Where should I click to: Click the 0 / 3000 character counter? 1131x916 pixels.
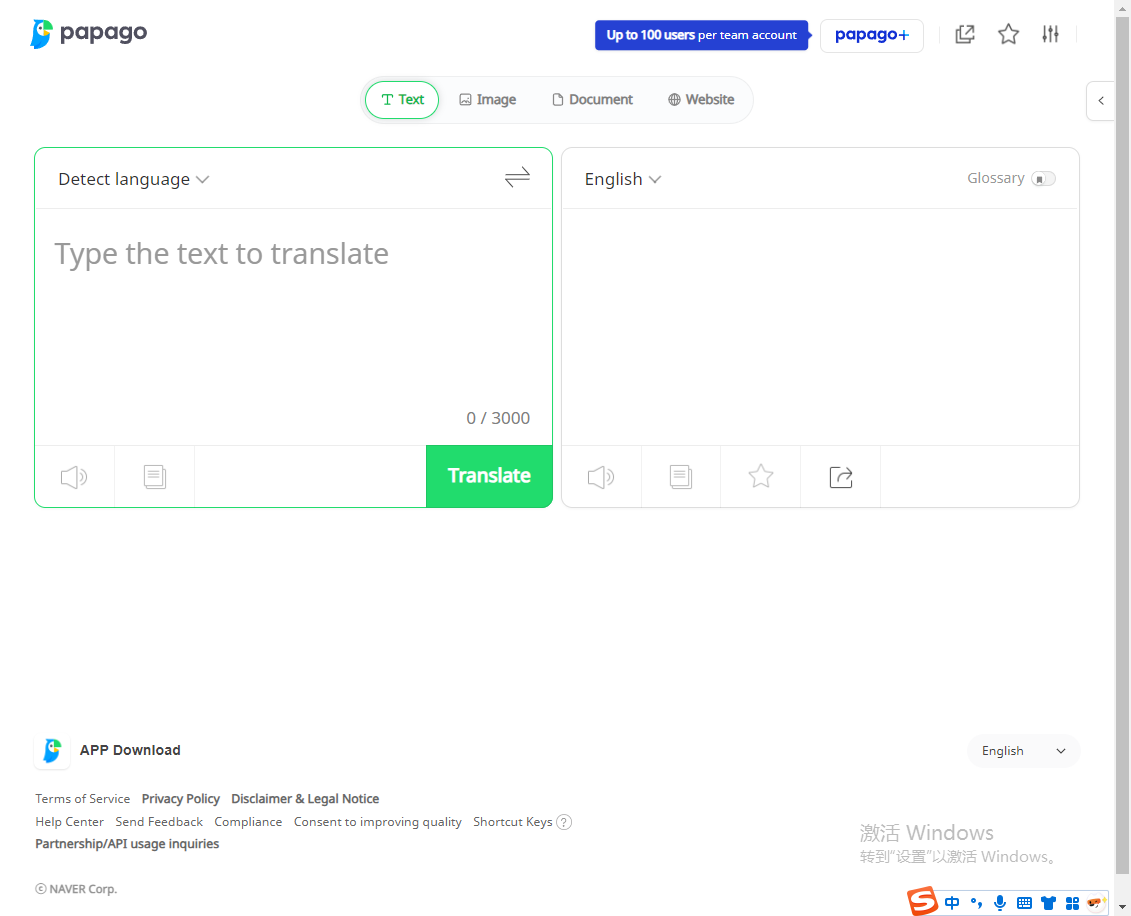[498, 418]
